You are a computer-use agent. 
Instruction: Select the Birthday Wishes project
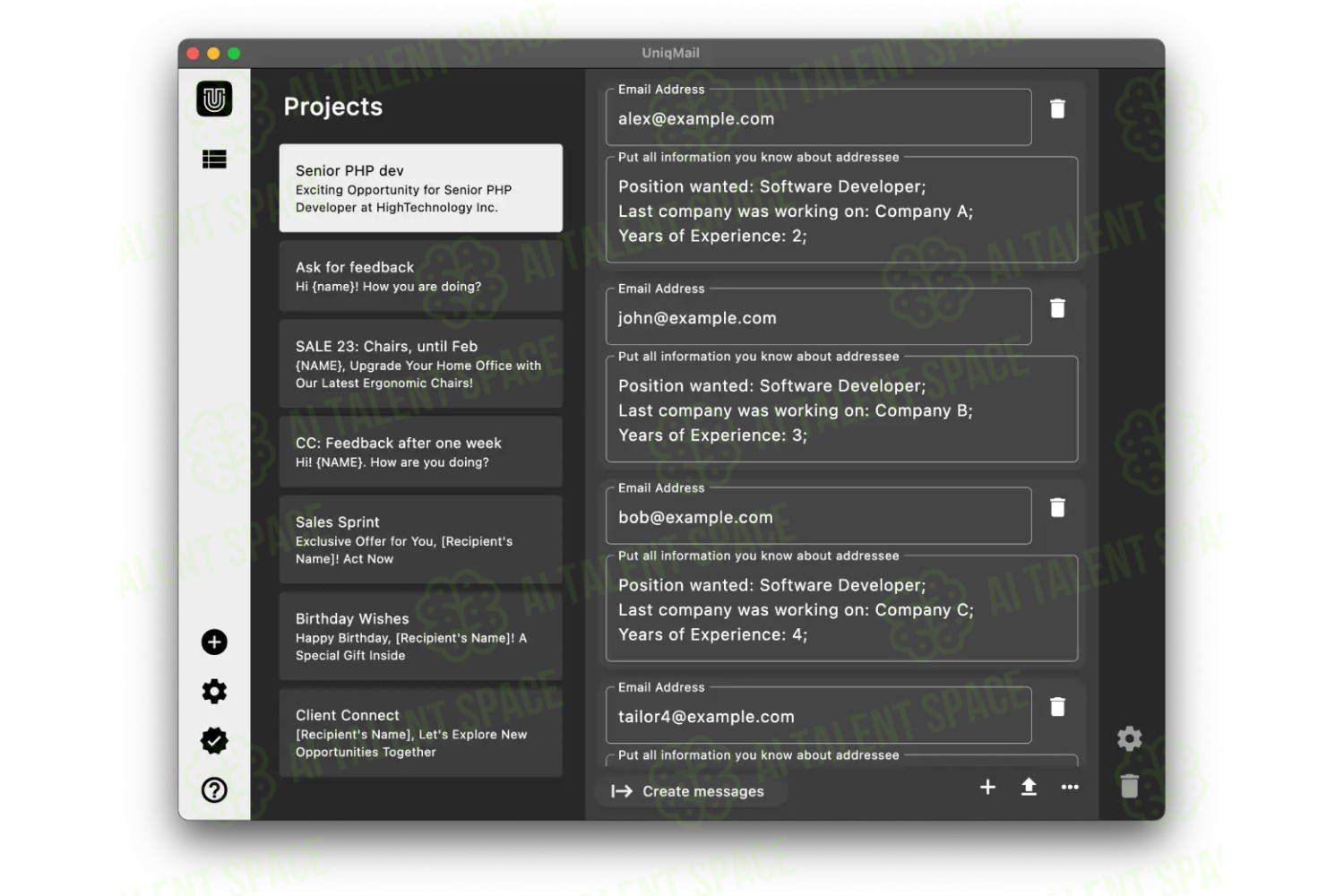[421, 636]
